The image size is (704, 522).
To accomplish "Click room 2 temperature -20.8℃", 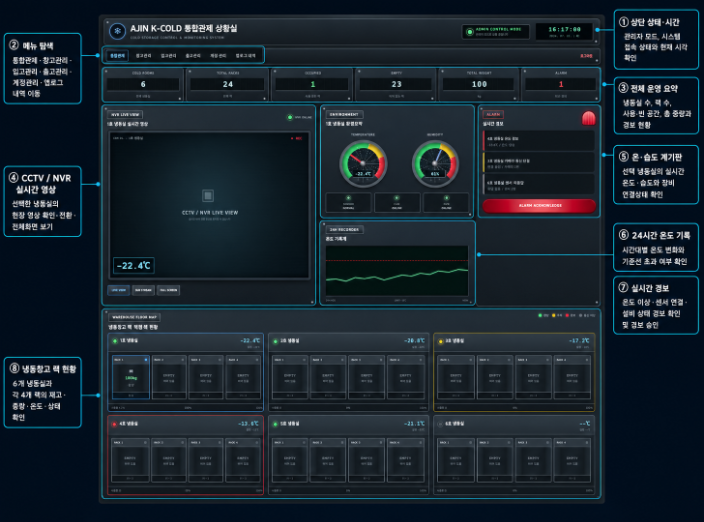I will [x=414, y=341].
